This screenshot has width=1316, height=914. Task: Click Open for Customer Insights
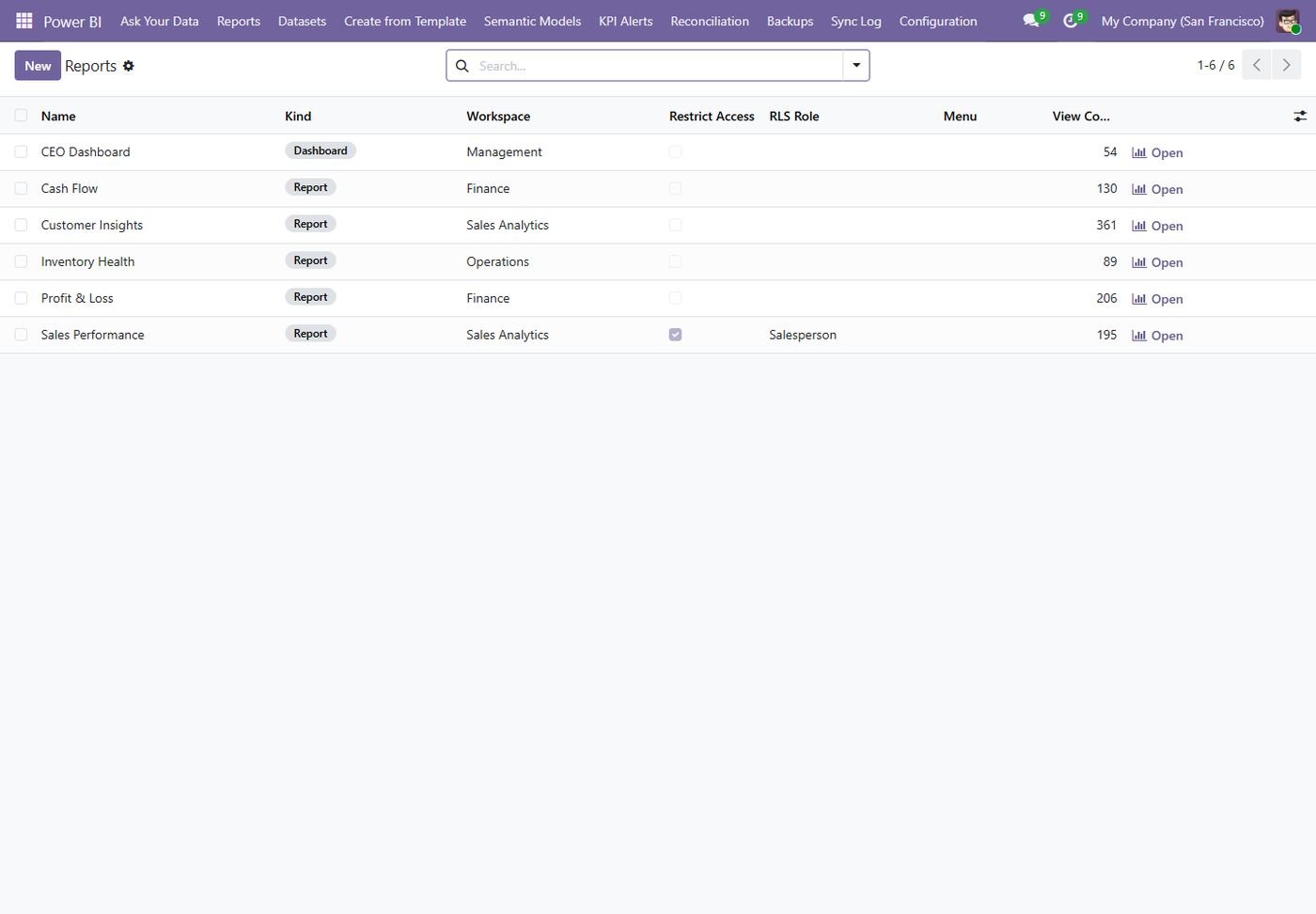tap(1157, 226)
